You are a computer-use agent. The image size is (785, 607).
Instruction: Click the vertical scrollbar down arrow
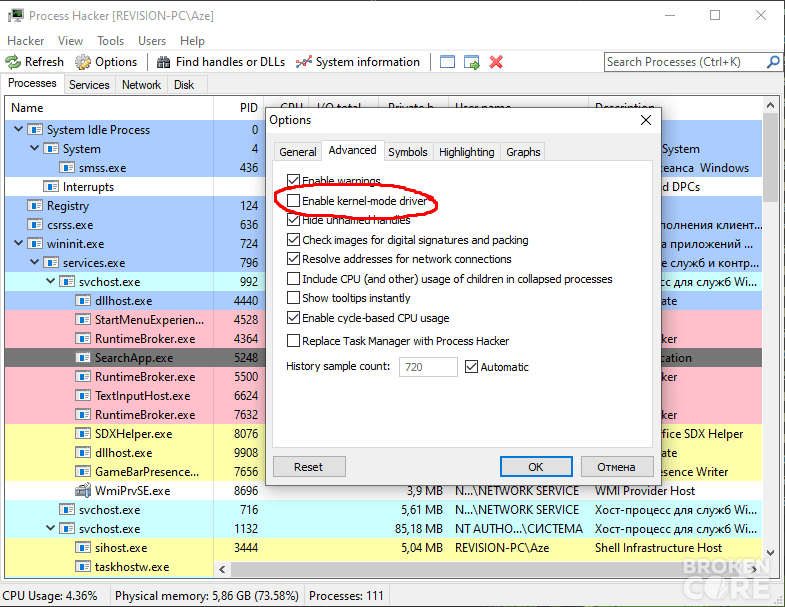(771, 553)
